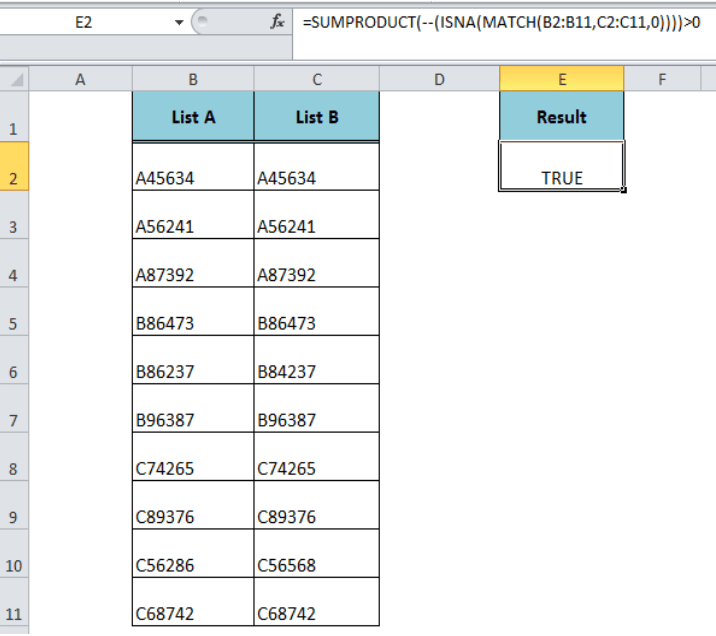Click cell C3 with A56241

317,215
